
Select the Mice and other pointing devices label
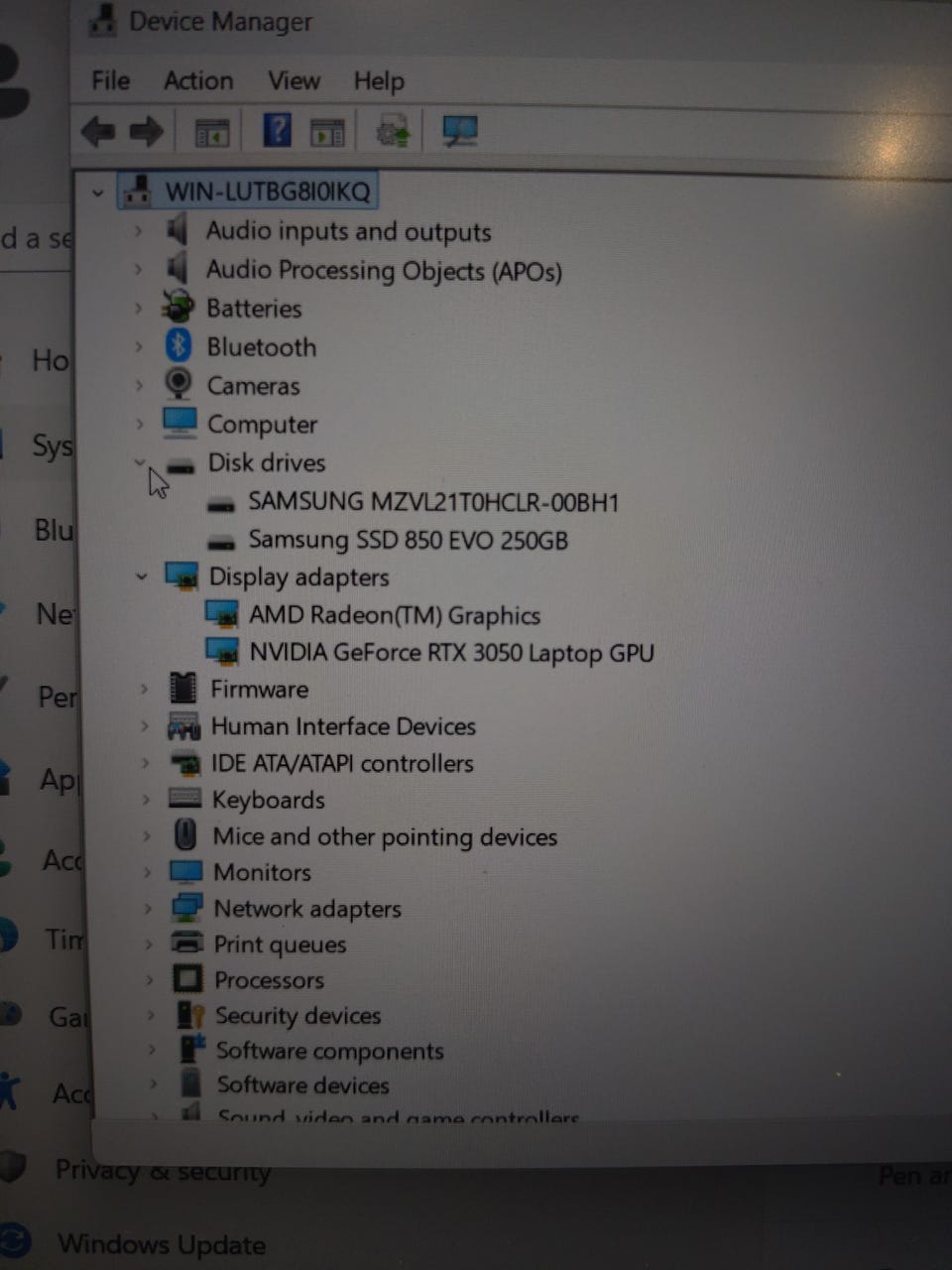(x=385, y=836)
